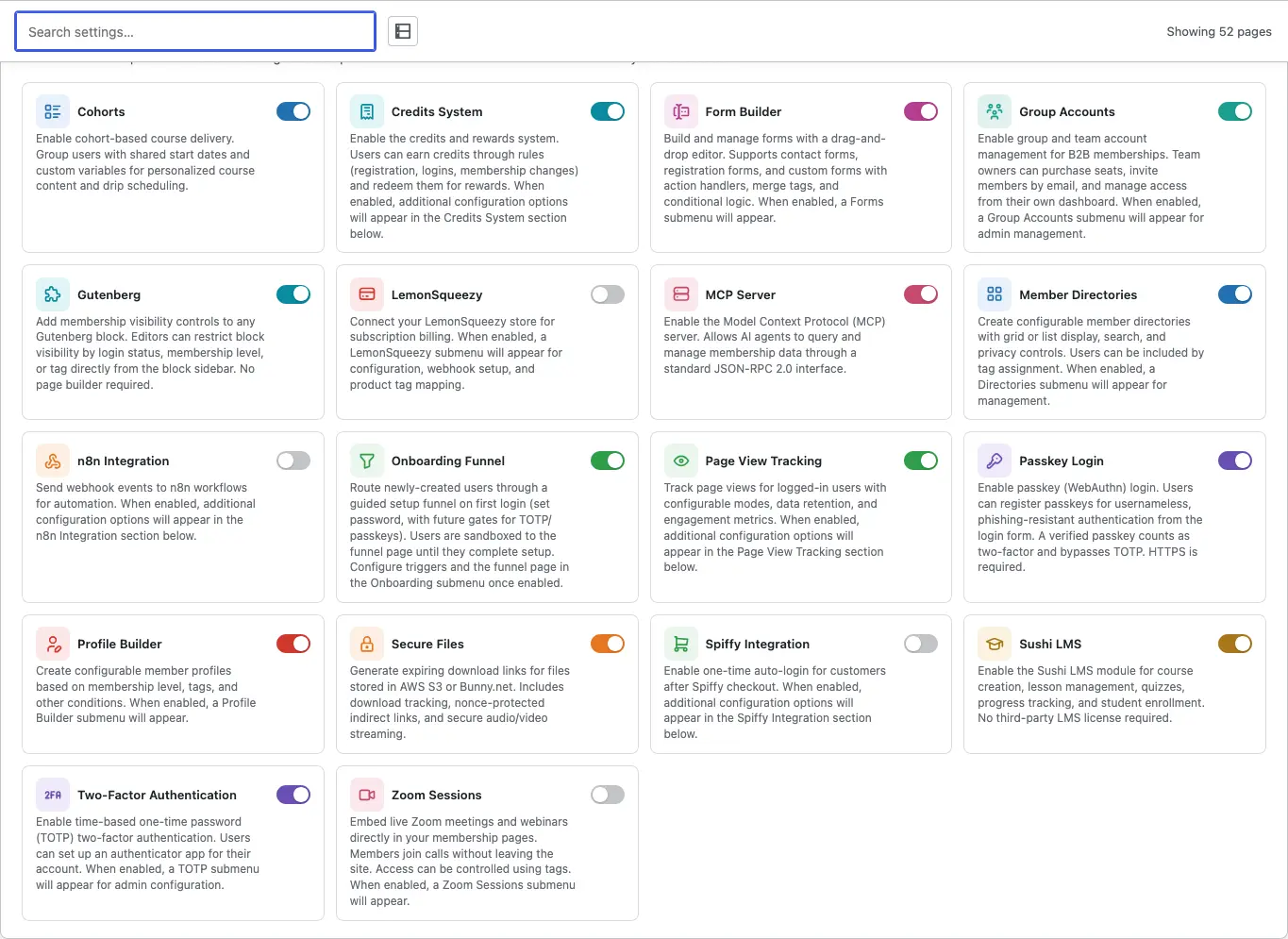Click the Member Directories grid icon

[x=995, y=294]
